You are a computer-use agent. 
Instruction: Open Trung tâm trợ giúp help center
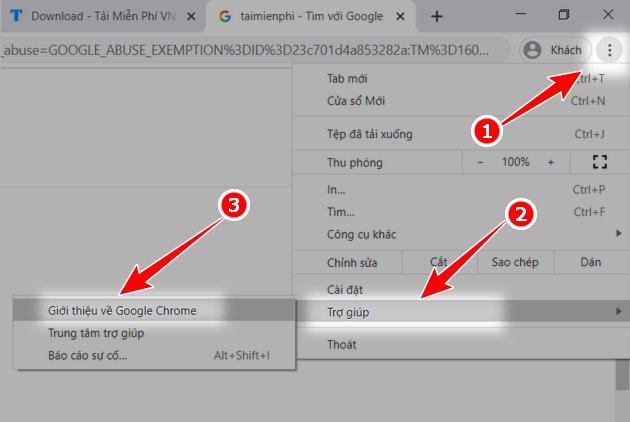pyautogui.click(x=154, y=333)
